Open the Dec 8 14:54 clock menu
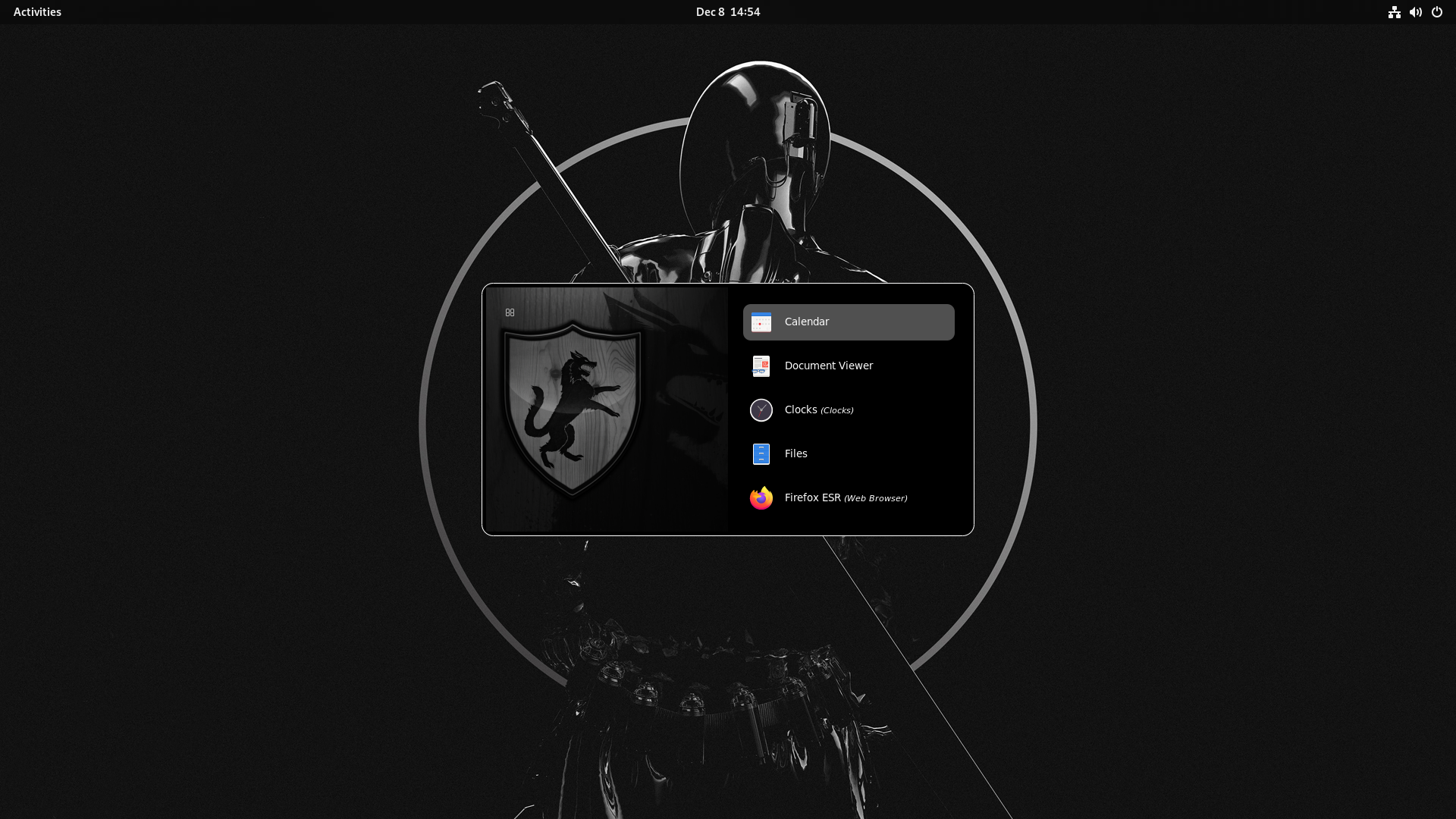The width and height of the screenshot is (1456, 819). (727, 12)
